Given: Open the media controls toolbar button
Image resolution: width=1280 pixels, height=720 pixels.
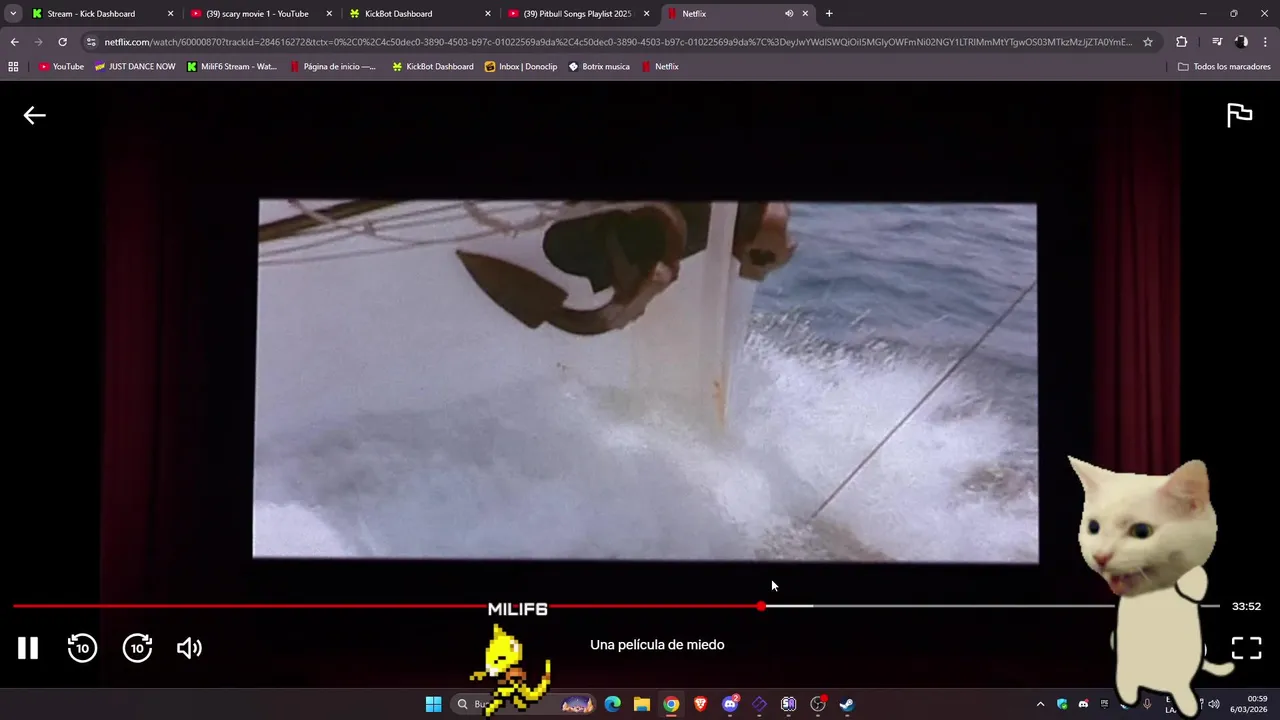Looking at the screenshot, I should click(1217, 42).
